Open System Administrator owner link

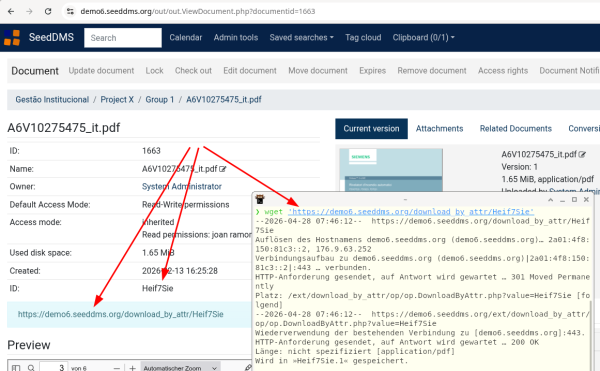click(x=182, y=187)
